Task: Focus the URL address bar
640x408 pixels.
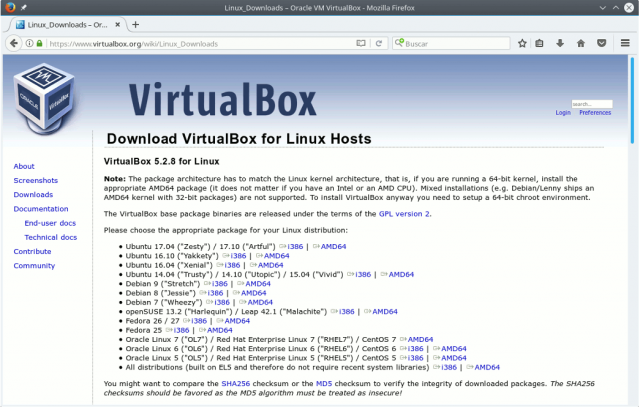Action: (x=200, y=44)
